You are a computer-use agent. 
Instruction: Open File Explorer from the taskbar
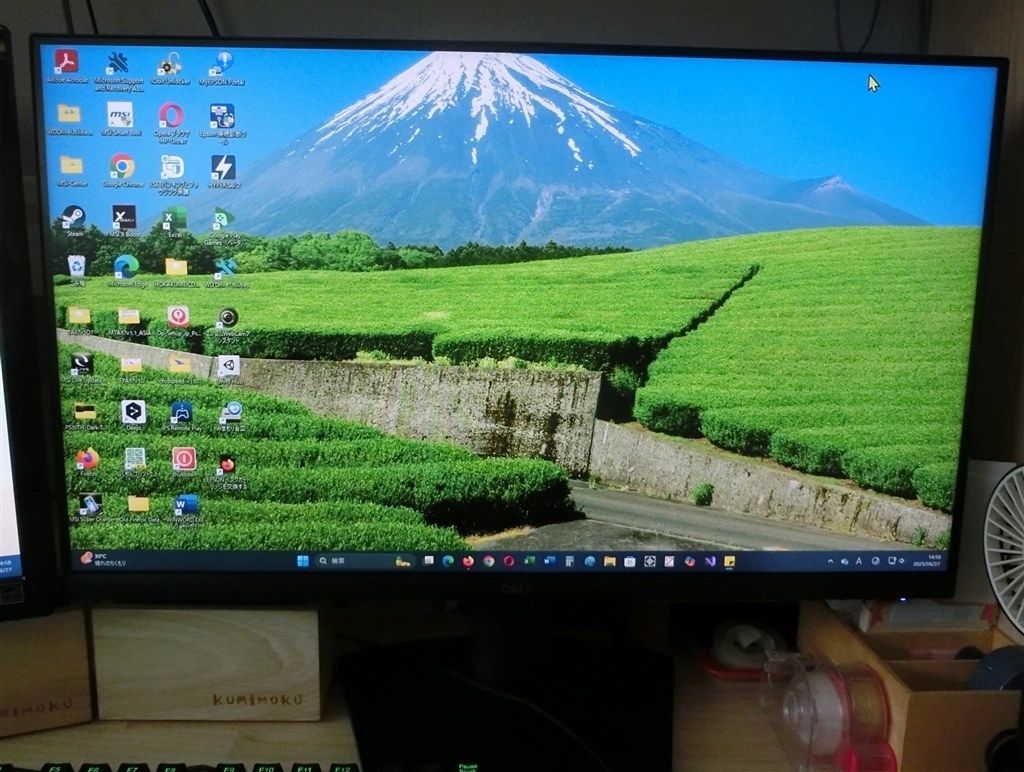coord(611,560)
